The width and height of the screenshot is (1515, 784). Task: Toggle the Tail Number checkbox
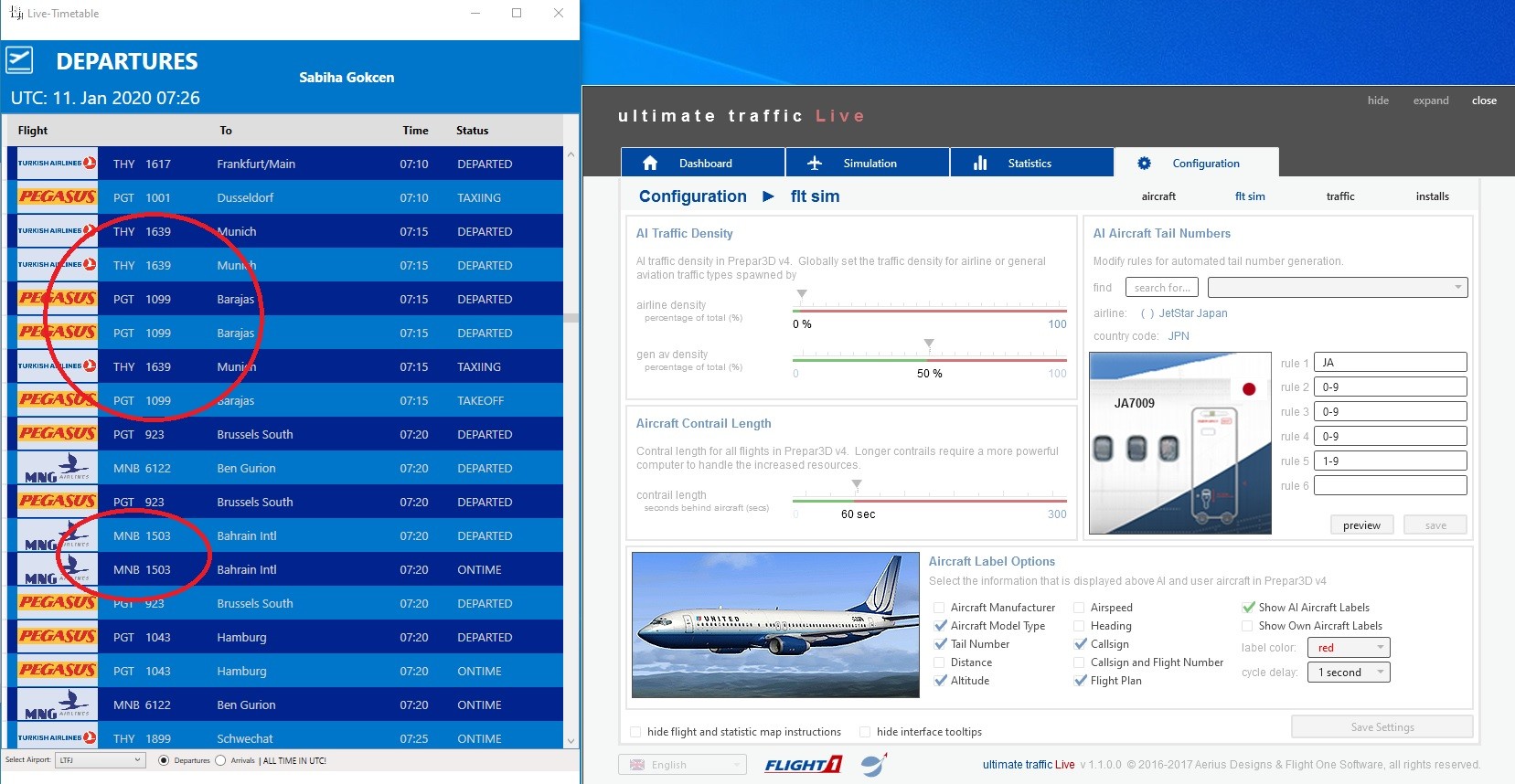940,644
